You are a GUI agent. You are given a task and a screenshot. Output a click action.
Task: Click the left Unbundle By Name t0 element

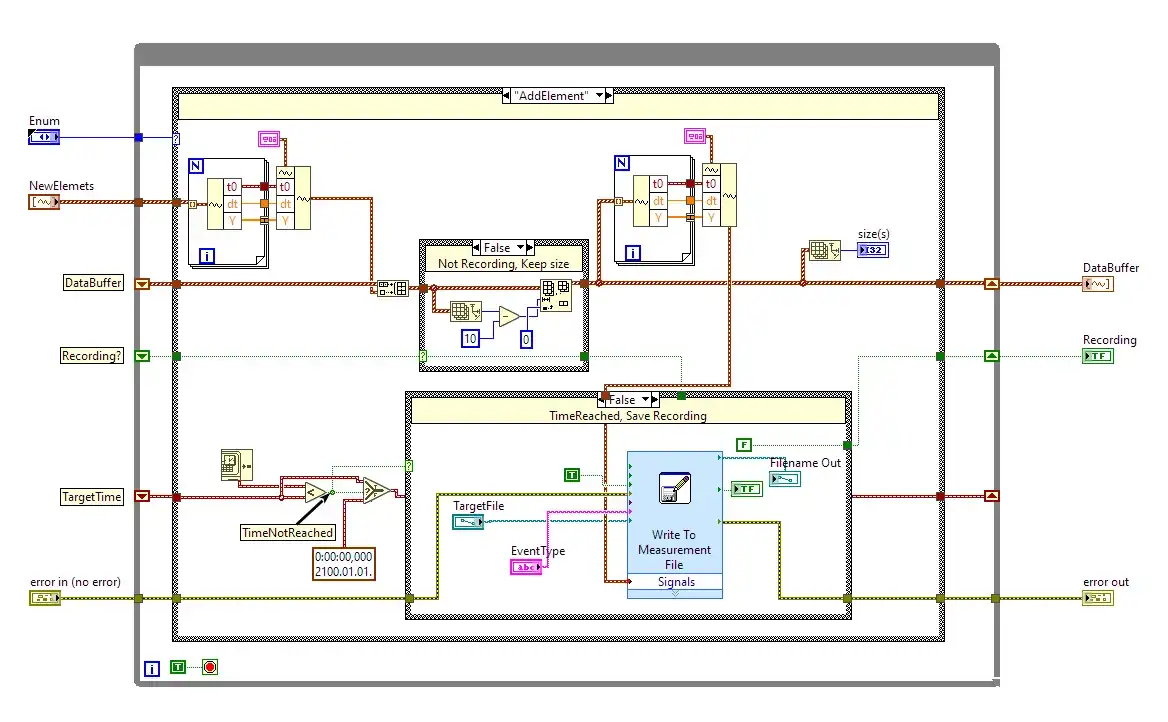coord(232,186)
